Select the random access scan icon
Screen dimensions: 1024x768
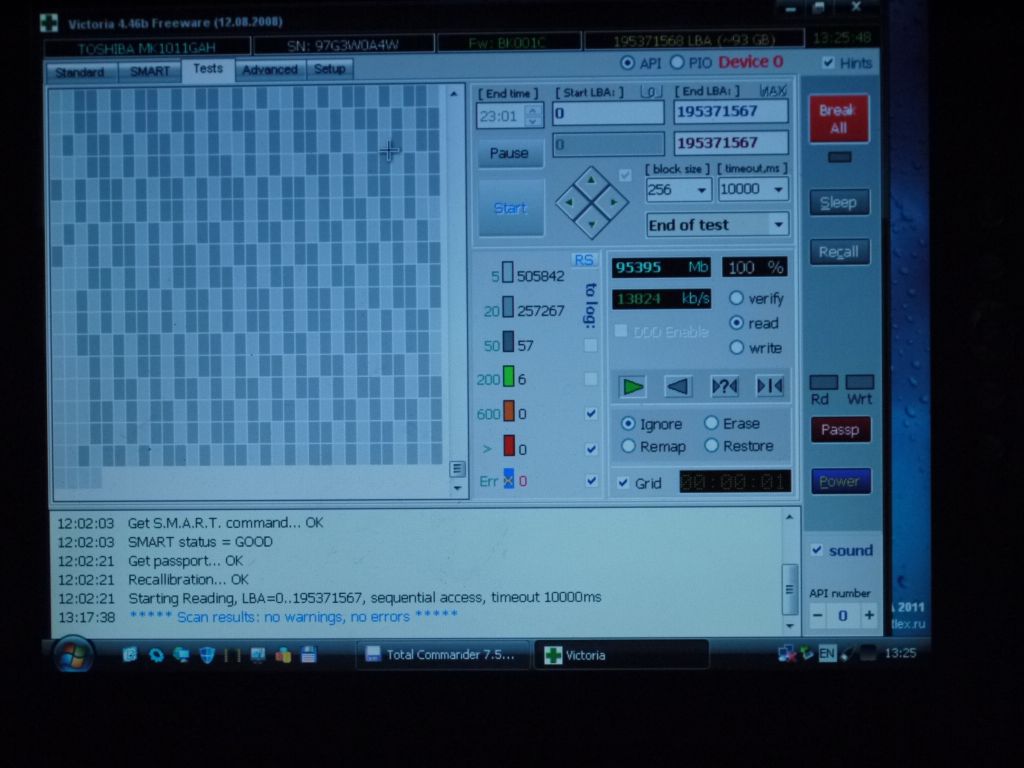point(724,387)
